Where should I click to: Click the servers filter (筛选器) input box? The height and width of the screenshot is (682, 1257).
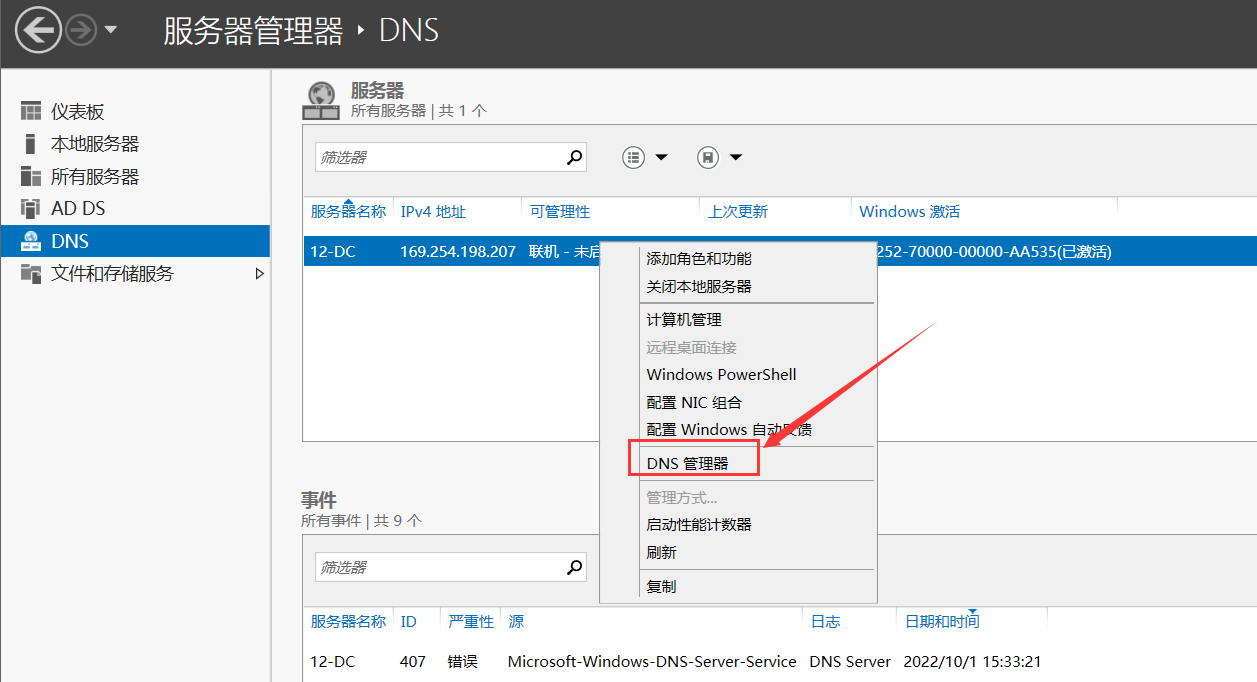439,157
